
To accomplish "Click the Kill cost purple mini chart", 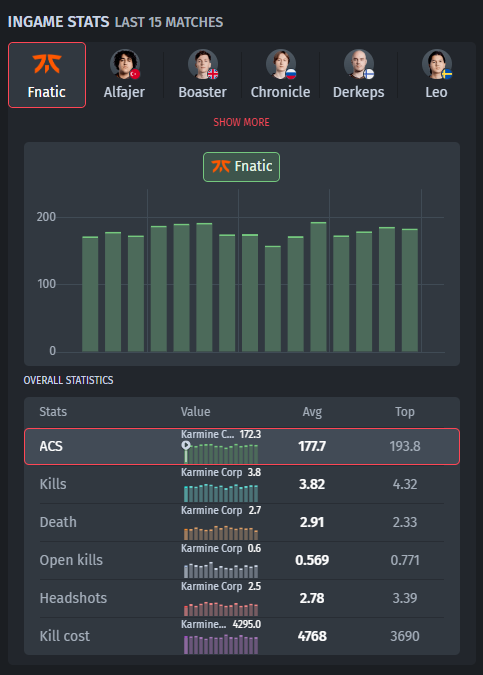I will pos(221,644).
